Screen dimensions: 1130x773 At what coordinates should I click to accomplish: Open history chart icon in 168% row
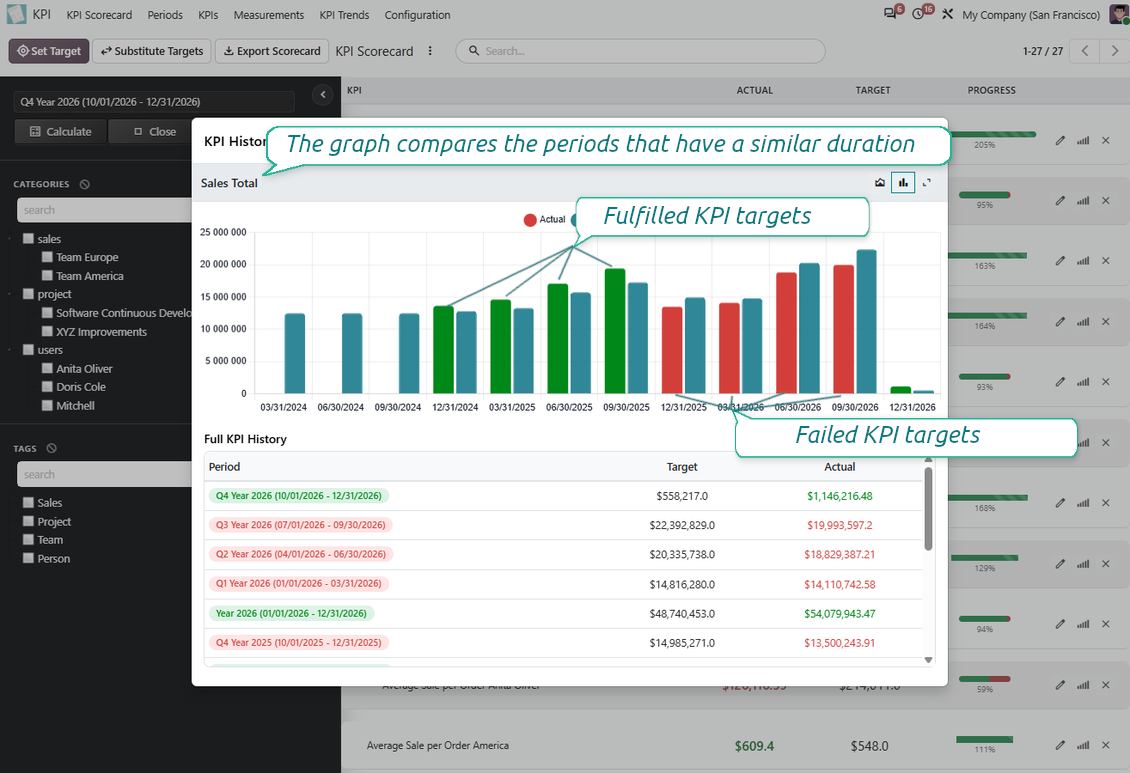(1083, 503)
